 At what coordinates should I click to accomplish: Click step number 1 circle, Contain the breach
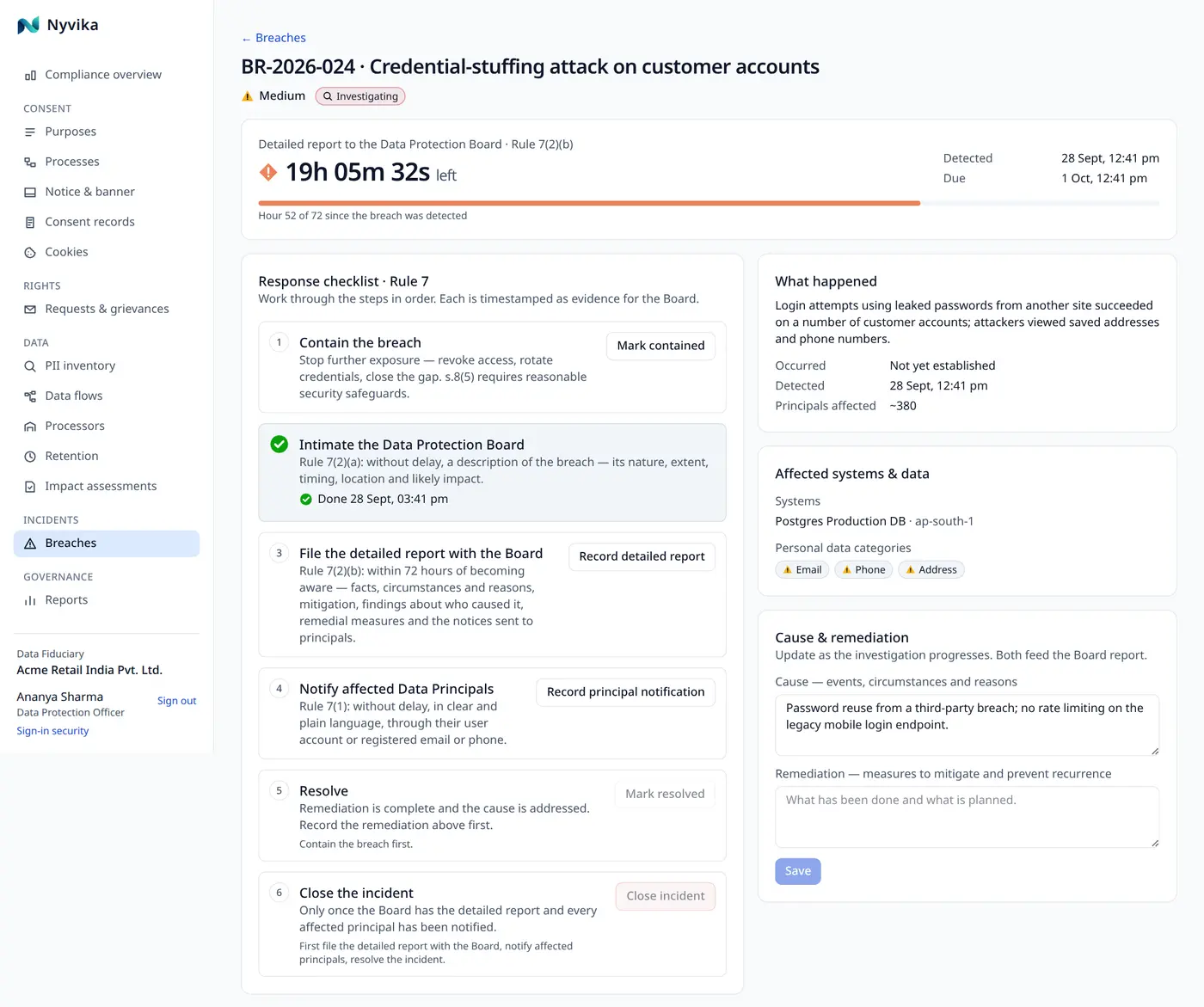pyautogui.click(x=279, y=342)
